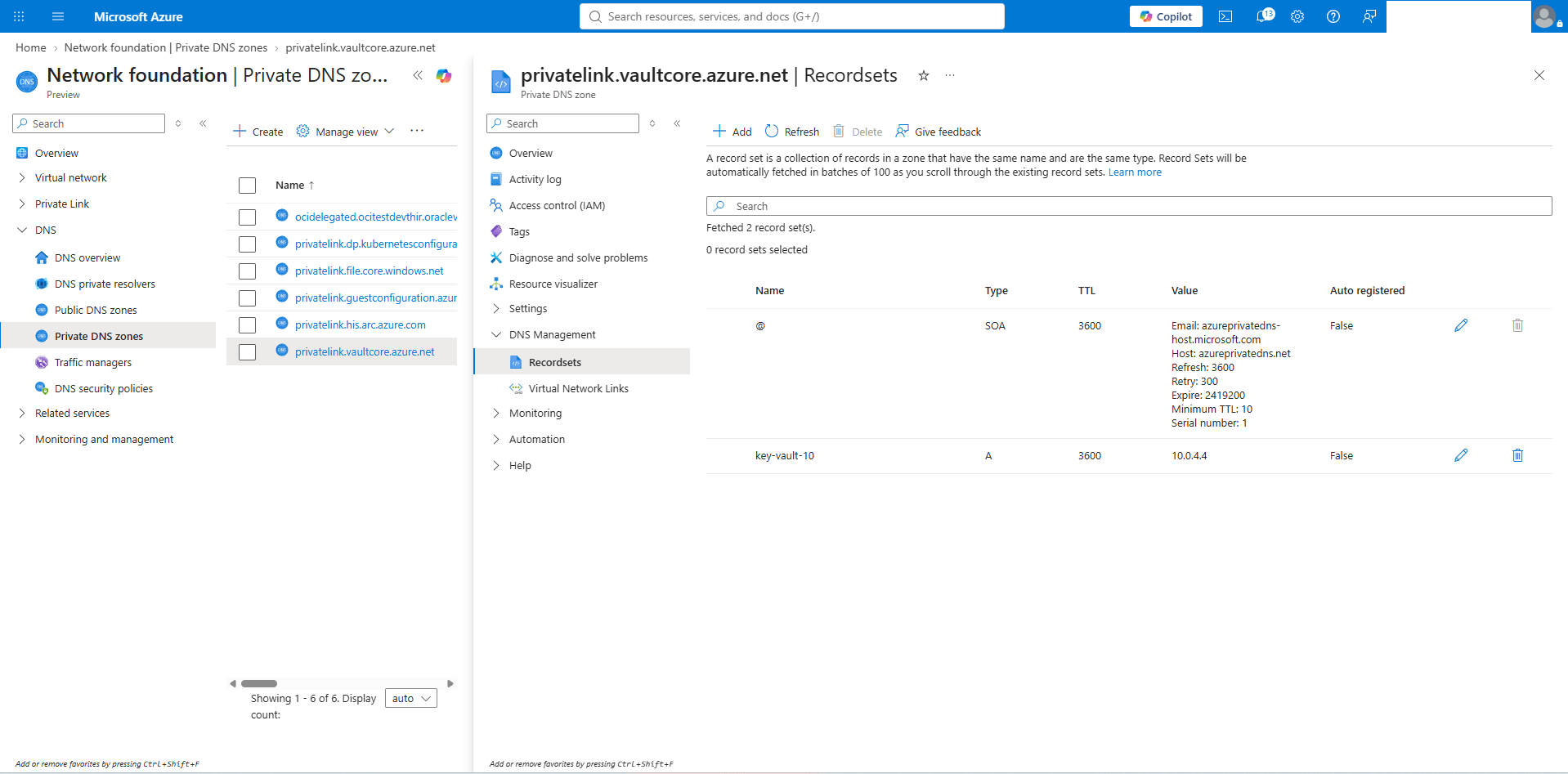Open the help question mark icon
The width and height of the screenshot is (1568, 774).
point(1333,16)
